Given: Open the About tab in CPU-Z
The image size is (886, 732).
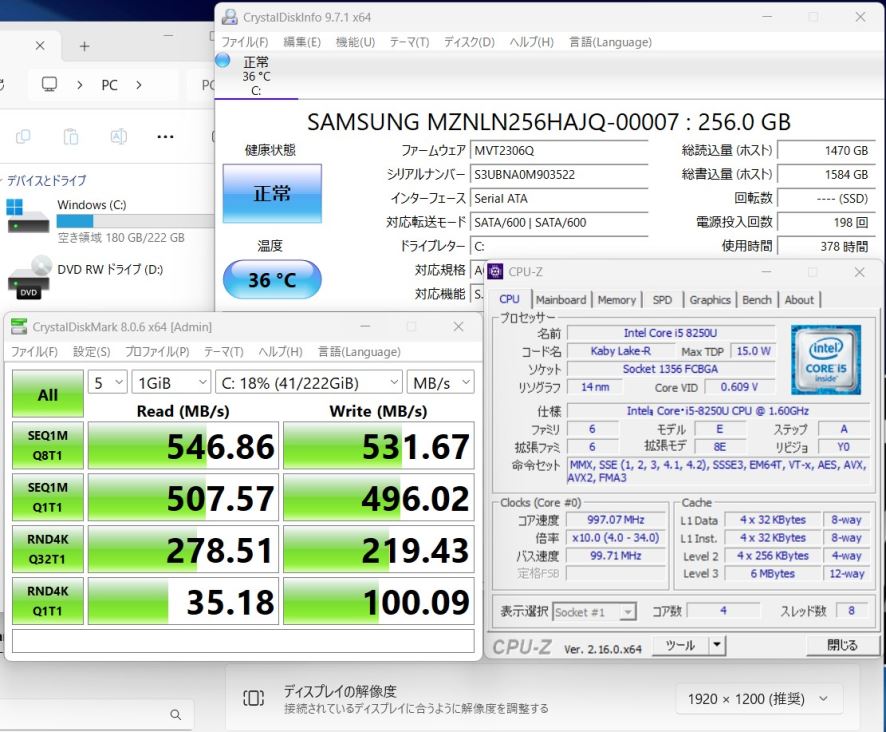Looking at the screenshot, I should click(x=799, y=300).
